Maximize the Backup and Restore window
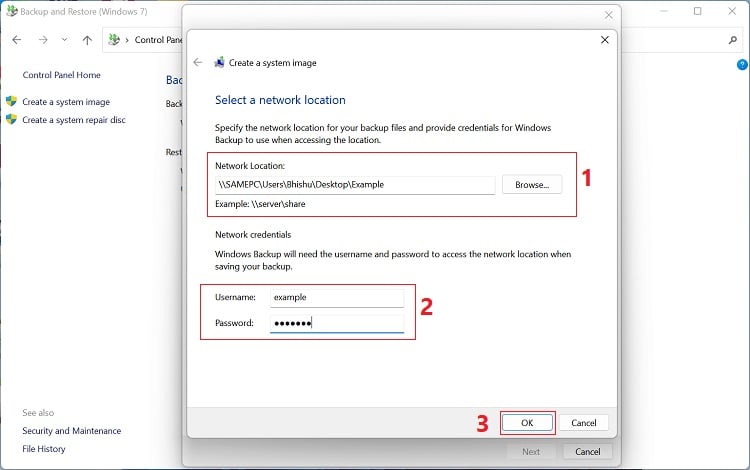750x470 pixels. [697, 11]
